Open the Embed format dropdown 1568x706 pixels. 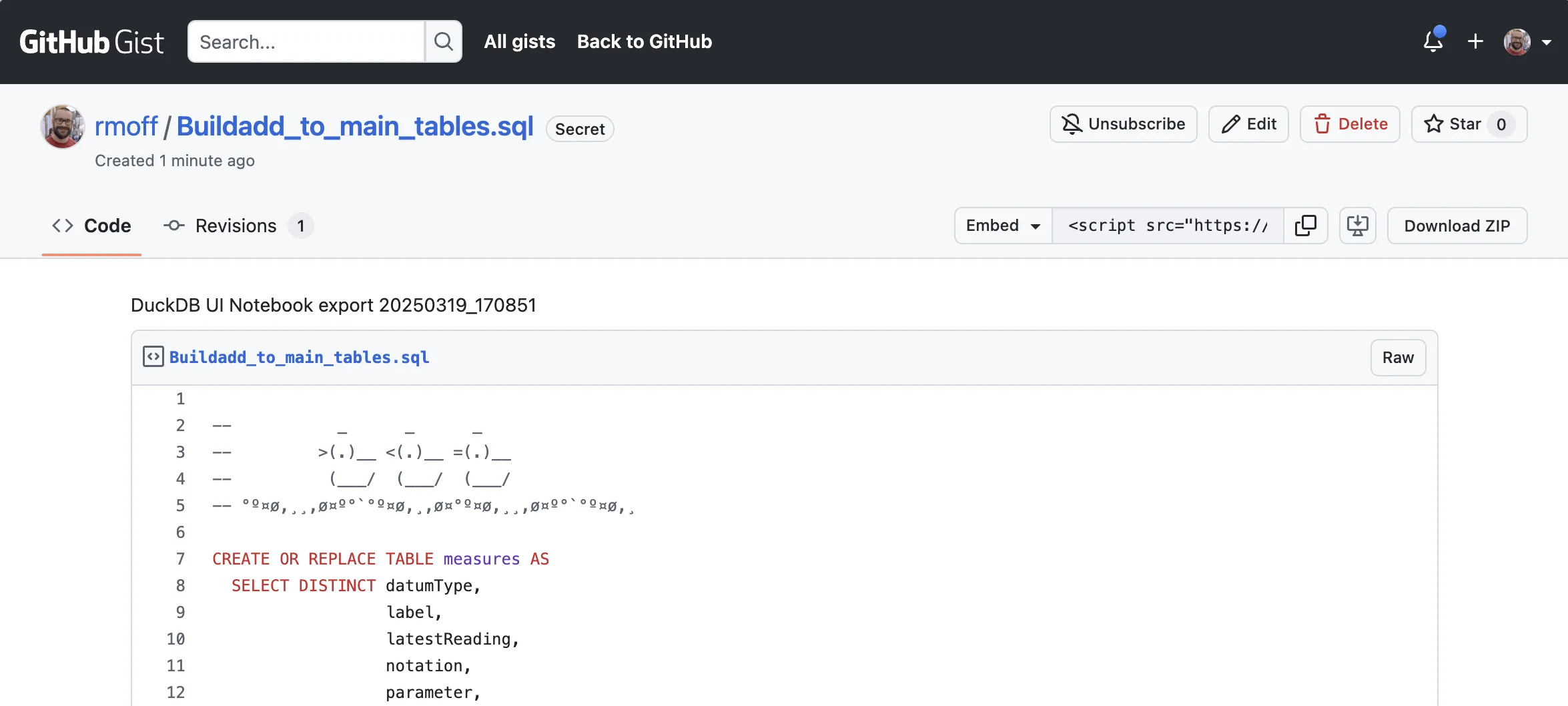pos(1002,226)
